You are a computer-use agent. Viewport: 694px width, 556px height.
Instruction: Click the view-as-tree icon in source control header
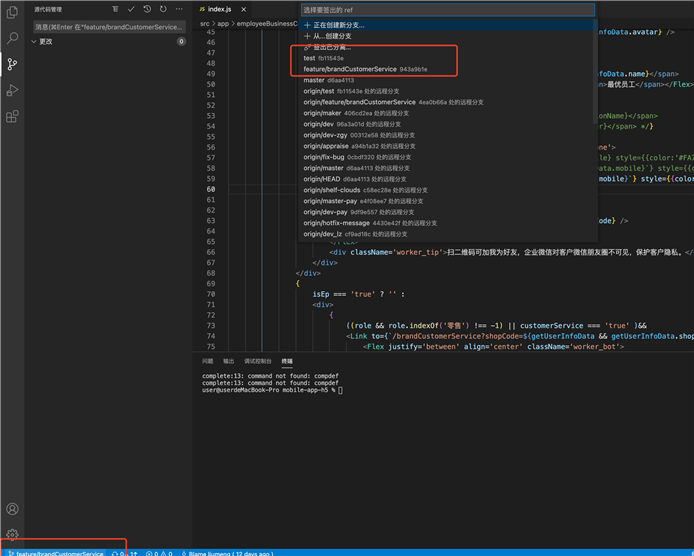coord(115,9)
